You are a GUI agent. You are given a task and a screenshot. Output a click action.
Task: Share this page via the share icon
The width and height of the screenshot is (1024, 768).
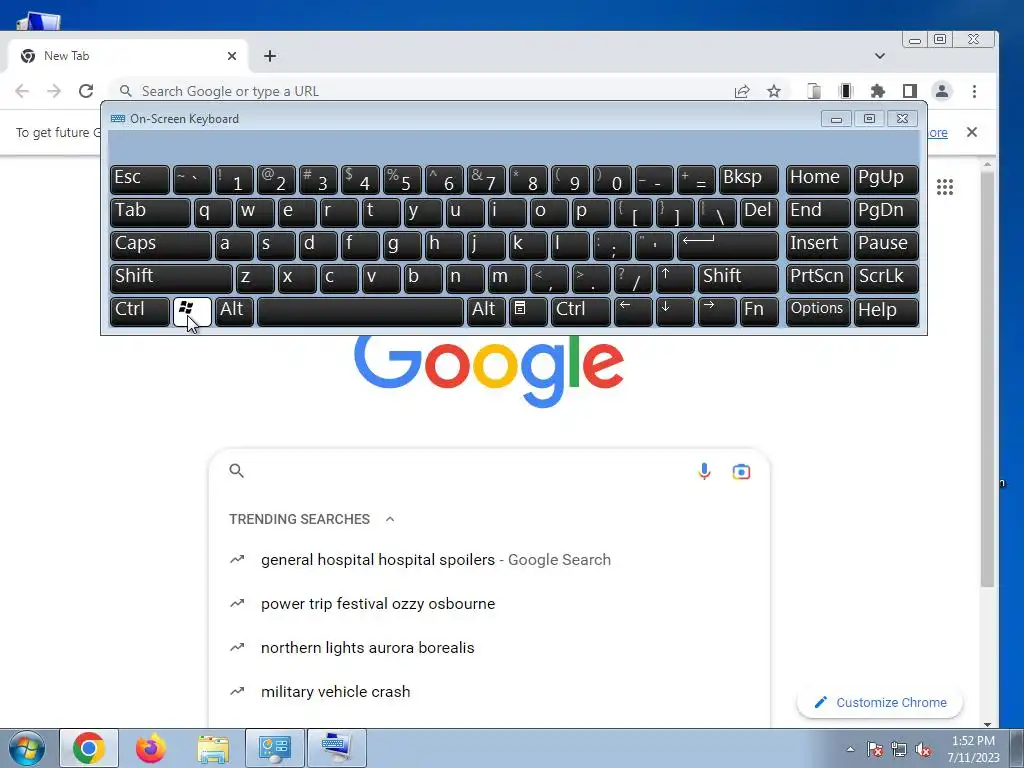click(742, 91)
